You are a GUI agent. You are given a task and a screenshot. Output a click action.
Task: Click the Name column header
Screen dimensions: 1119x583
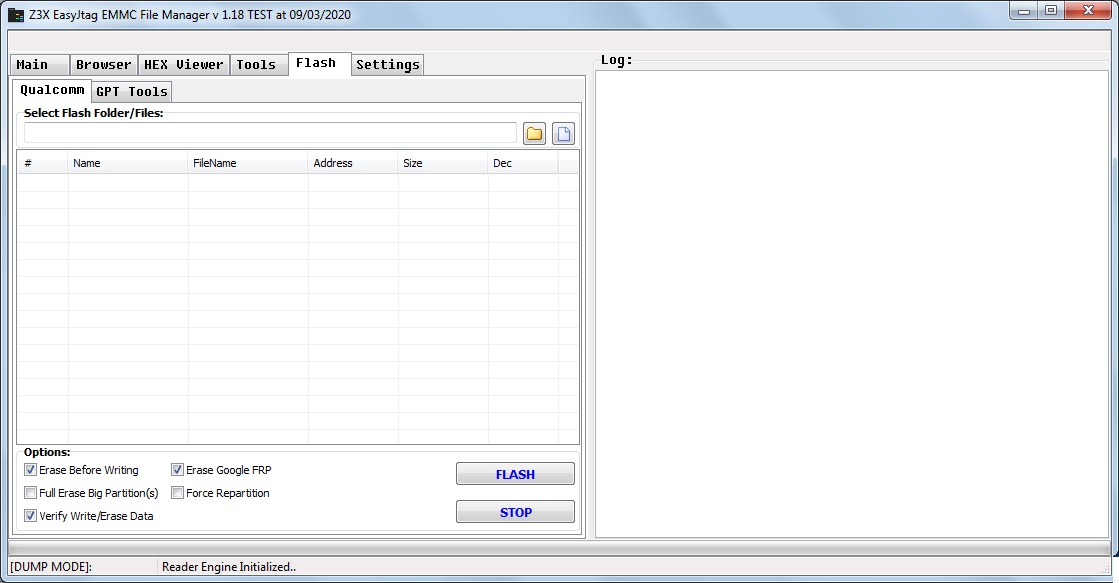[127, 163]
